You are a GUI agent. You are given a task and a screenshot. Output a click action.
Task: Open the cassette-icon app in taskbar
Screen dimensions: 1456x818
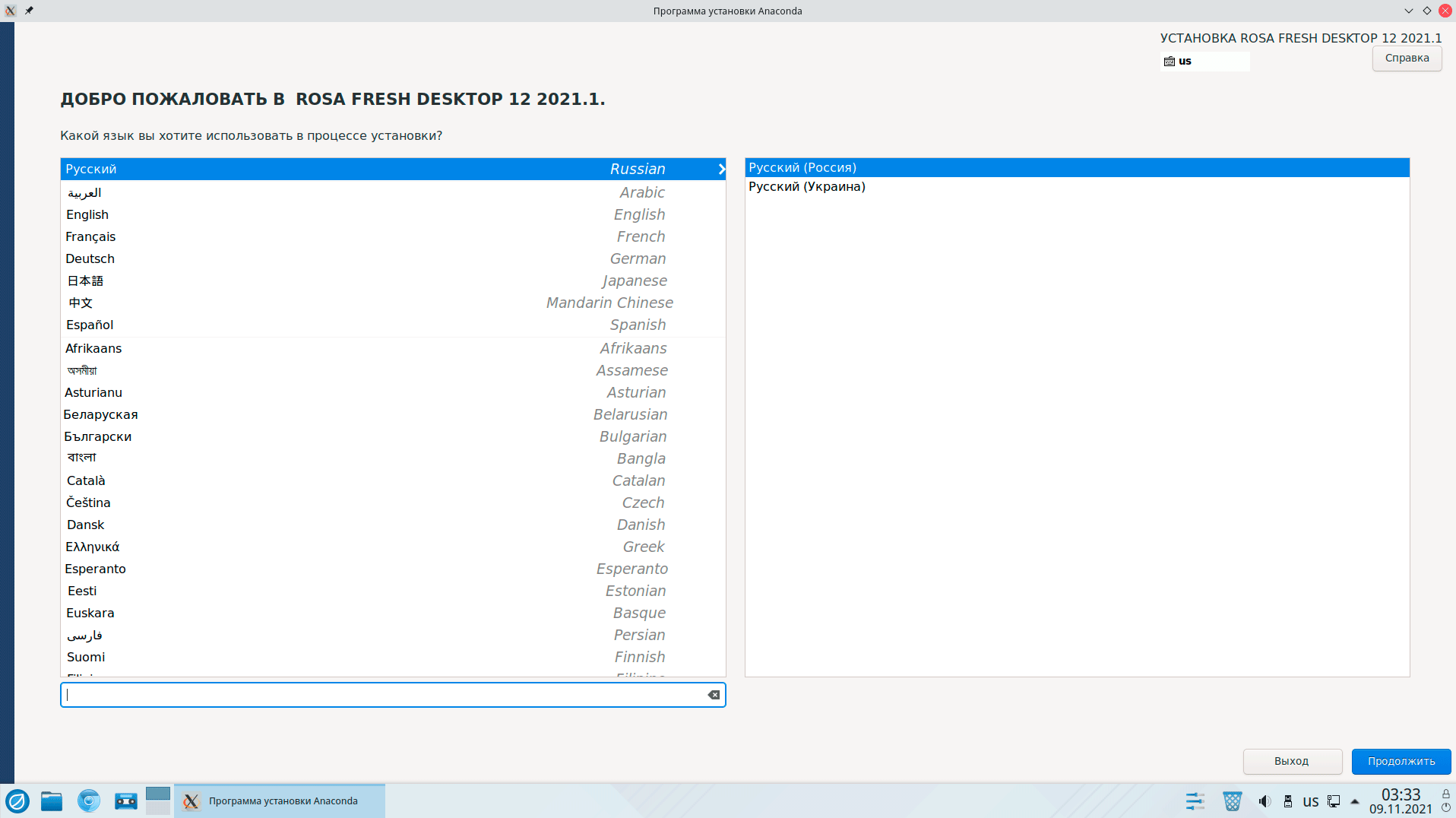126,801
